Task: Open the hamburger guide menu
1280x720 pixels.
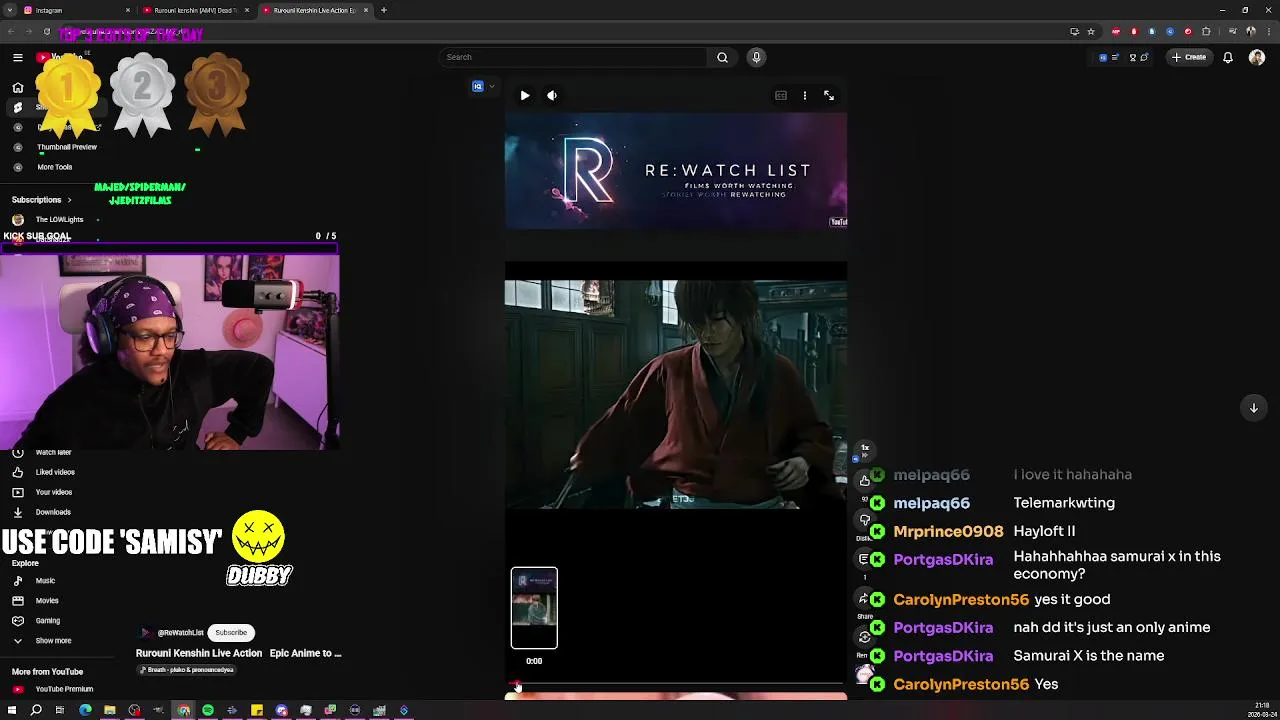Action: [17, 58]
